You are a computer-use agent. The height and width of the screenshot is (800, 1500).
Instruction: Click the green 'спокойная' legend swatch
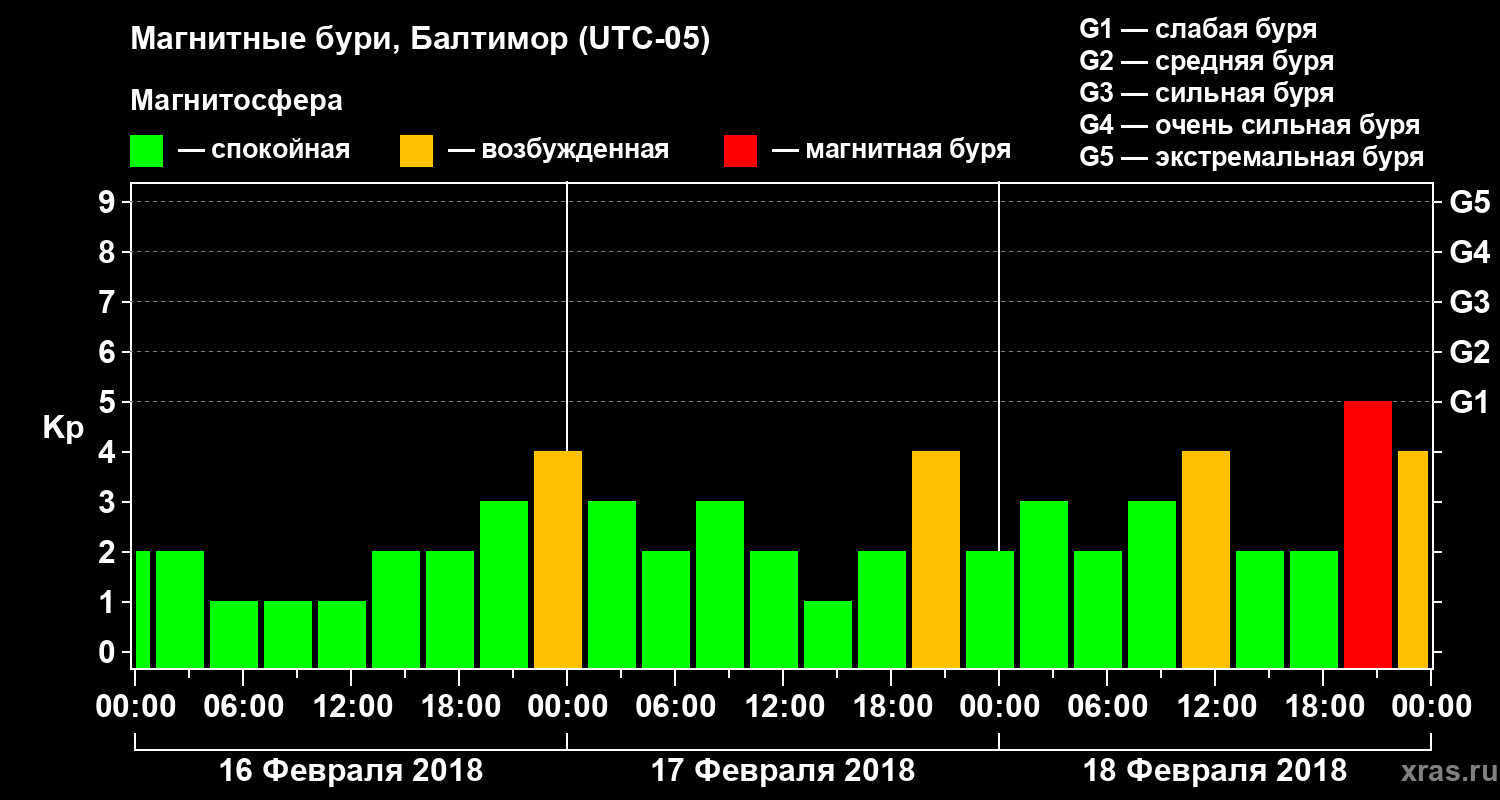146,151
